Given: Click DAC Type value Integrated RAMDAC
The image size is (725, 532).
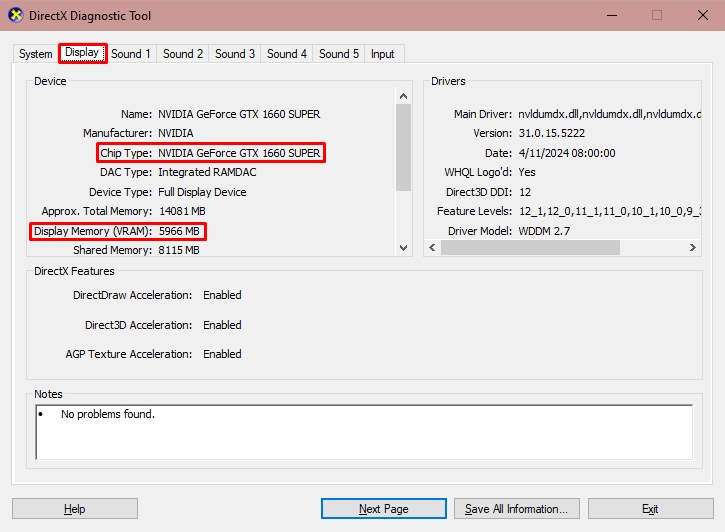Looking at the screenshot, I should [207, 172].
